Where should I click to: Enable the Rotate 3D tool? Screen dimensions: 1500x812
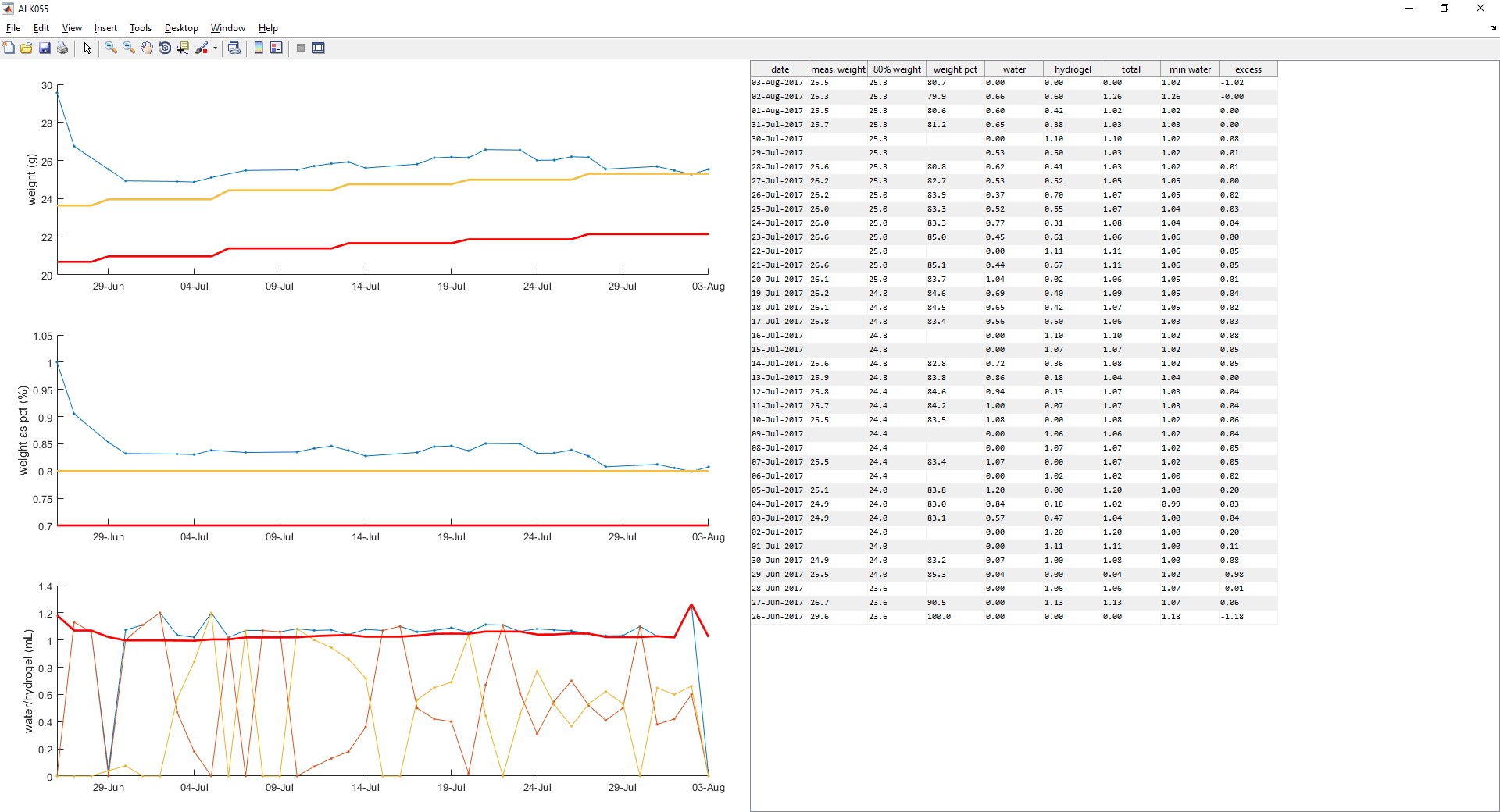164,48
